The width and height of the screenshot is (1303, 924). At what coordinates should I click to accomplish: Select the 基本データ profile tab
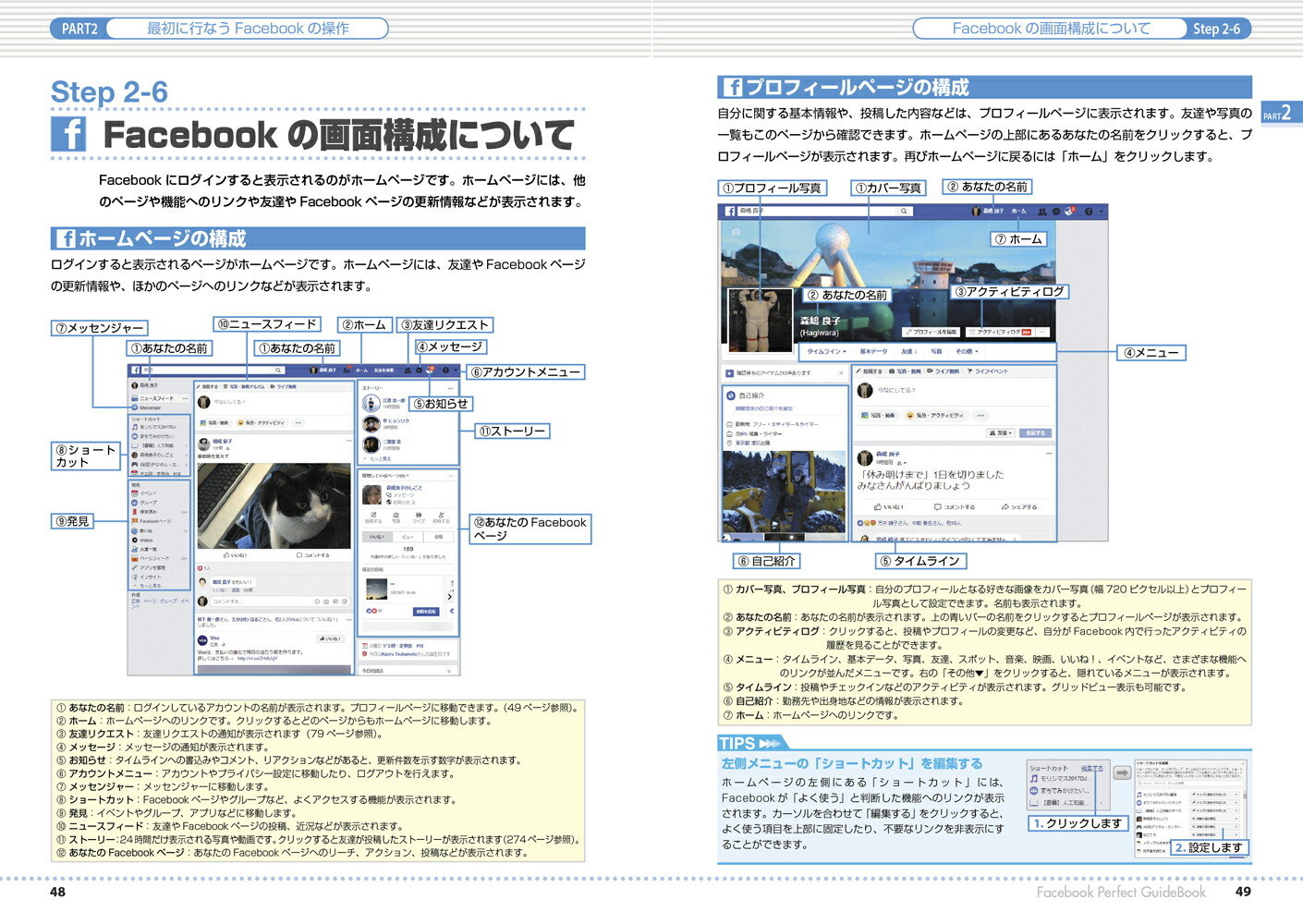(873, 351)
